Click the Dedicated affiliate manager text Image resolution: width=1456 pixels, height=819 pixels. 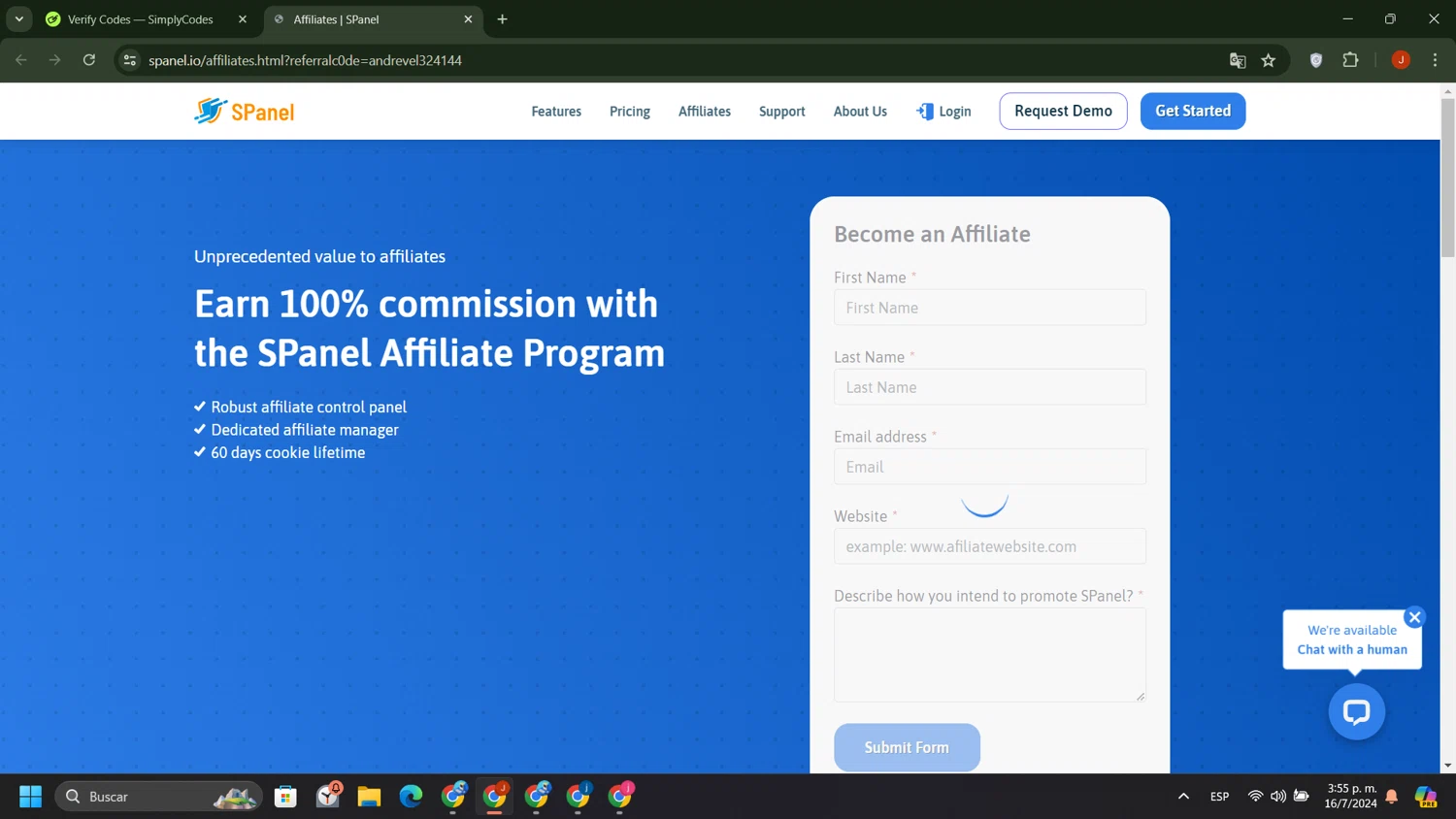[305, 430]
